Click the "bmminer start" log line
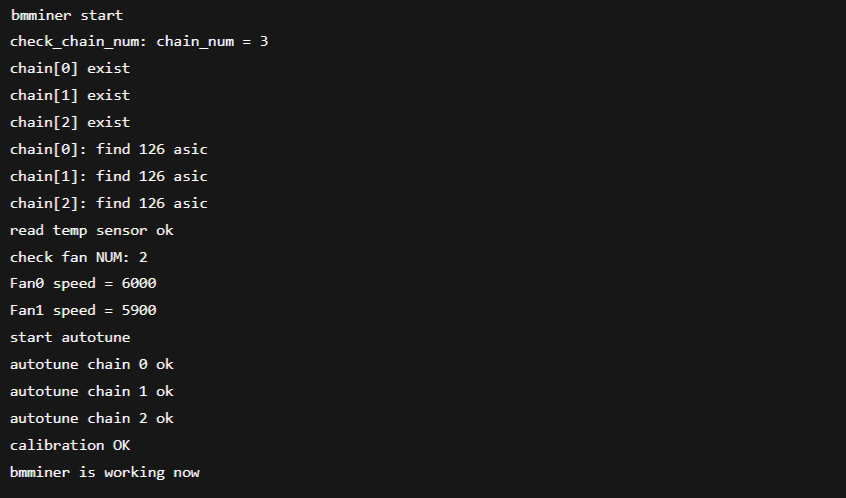Screen dimensions: 846x498 coord(67,15)
